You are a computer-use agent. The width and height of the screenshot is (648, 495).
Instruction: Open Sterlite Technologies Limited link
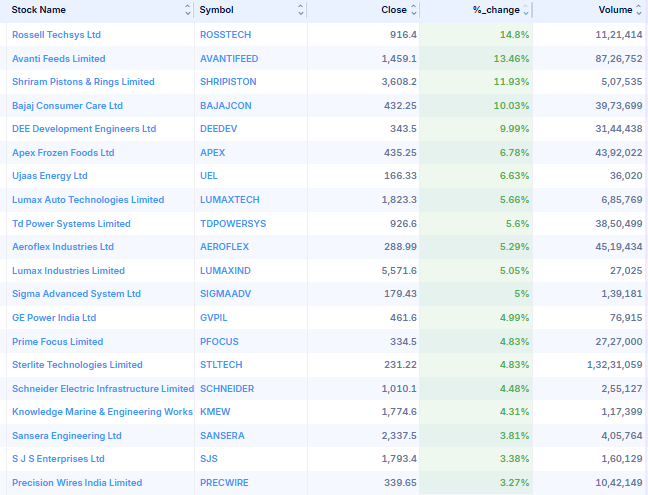77,365
